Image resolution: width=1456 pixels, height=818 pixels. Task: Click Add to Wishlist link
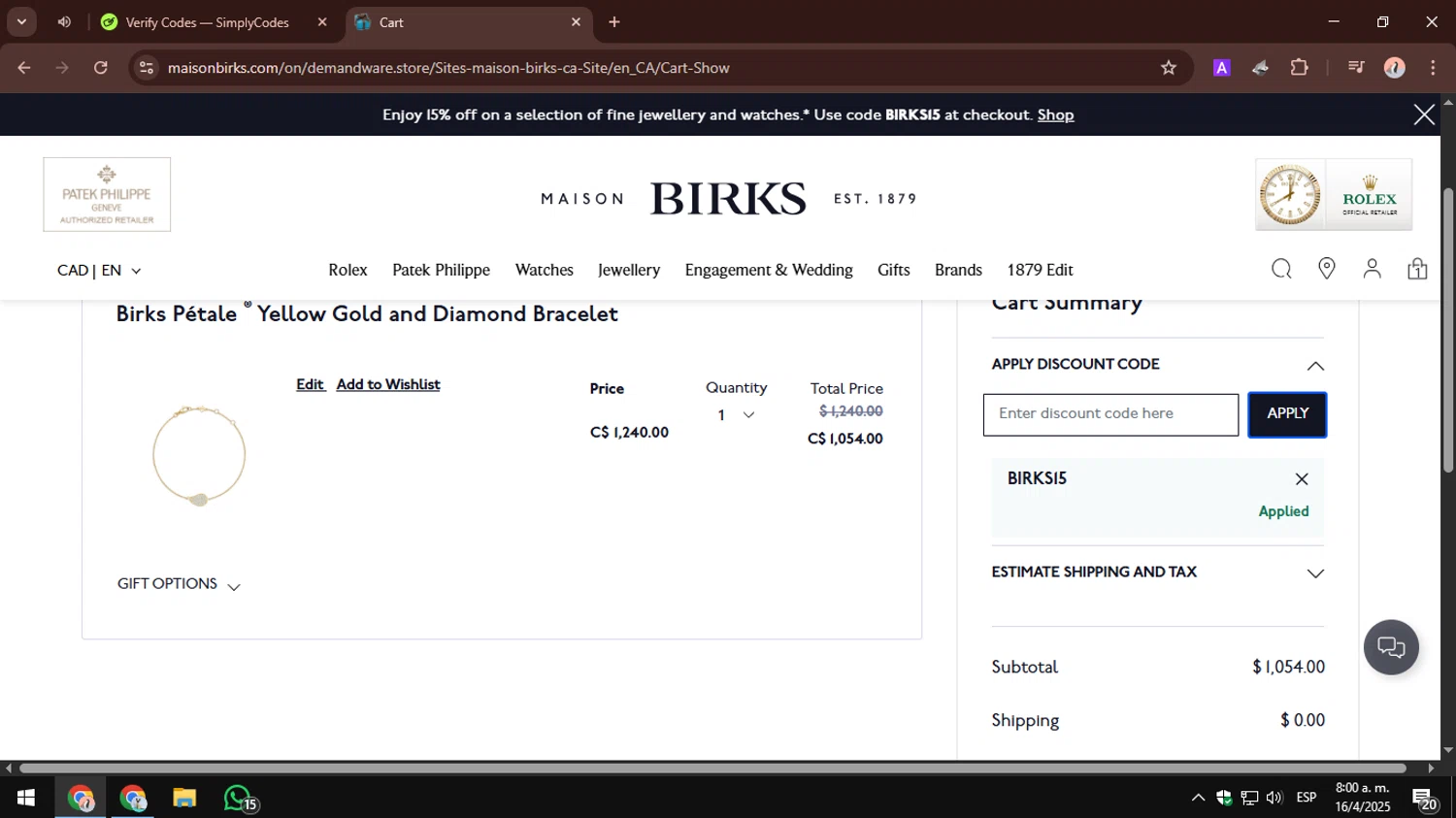pos(388,384)
